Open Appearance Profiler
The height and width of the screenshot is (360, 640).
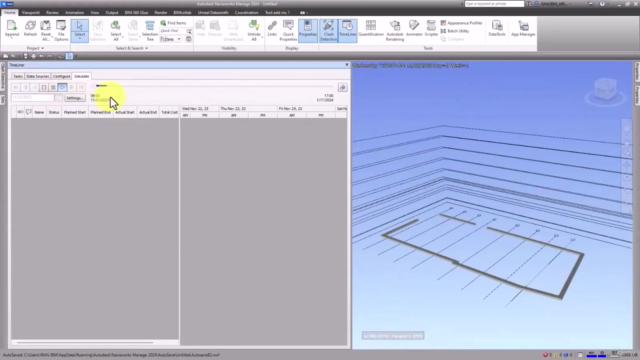pyautogui.click(x=461, y=23)
